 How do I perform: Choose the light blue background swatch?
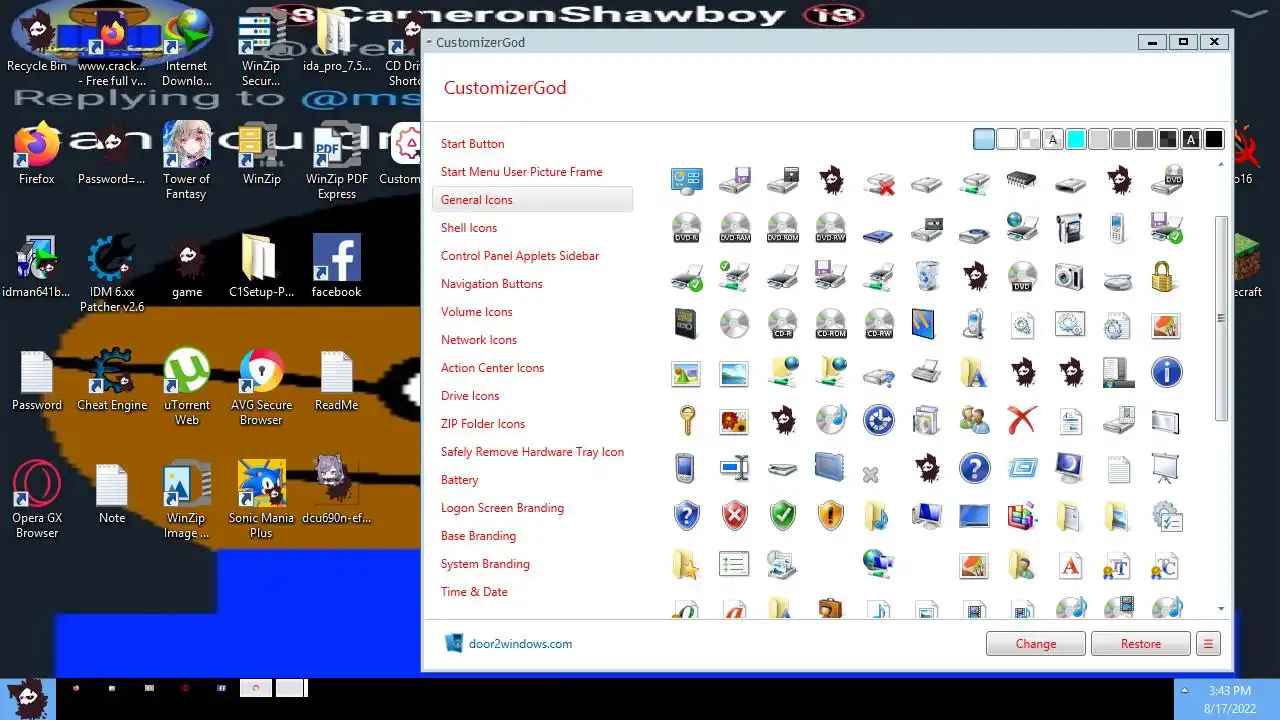pyautogui.click(x=984, y=140)
